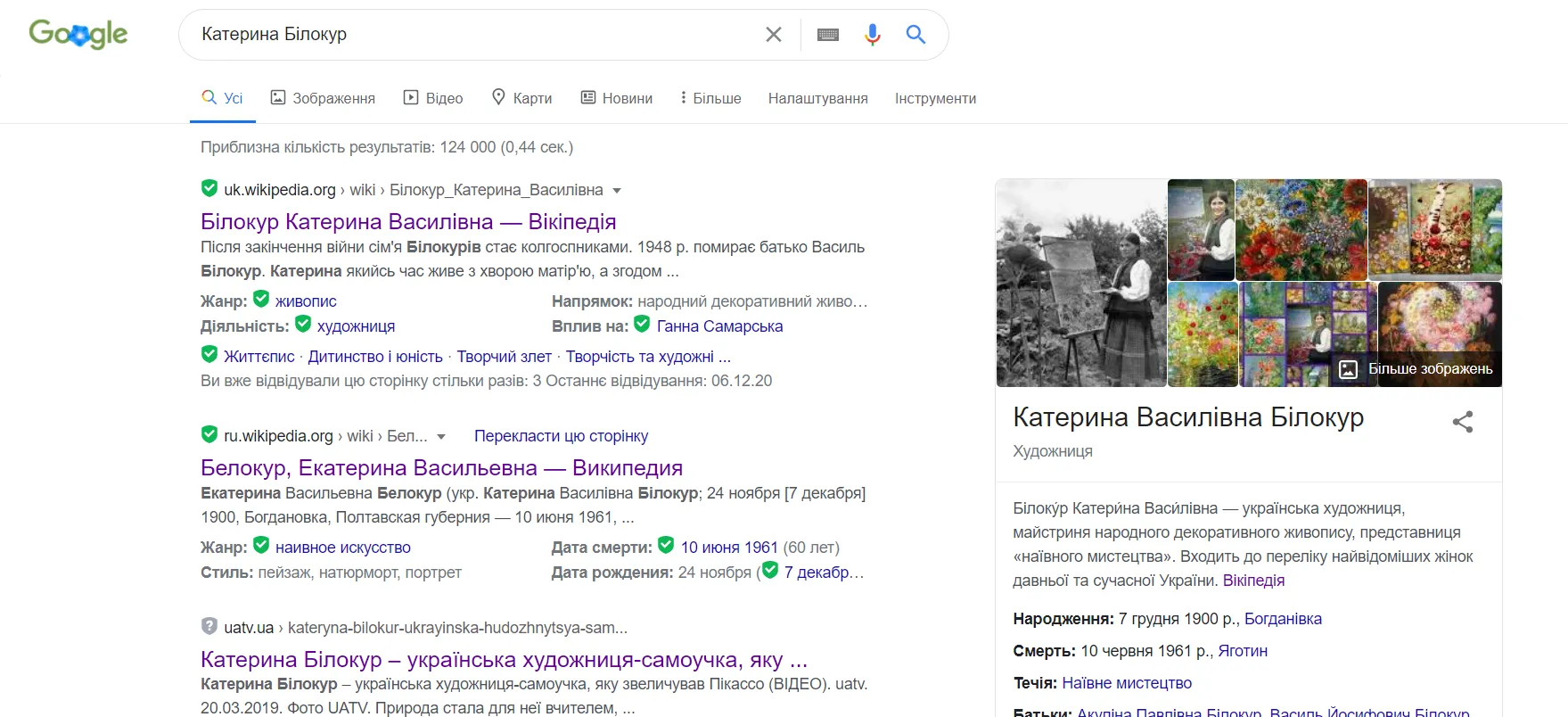Open the Більше menu
Viewport: 1568px width, 717px height.
click(710, 98)
